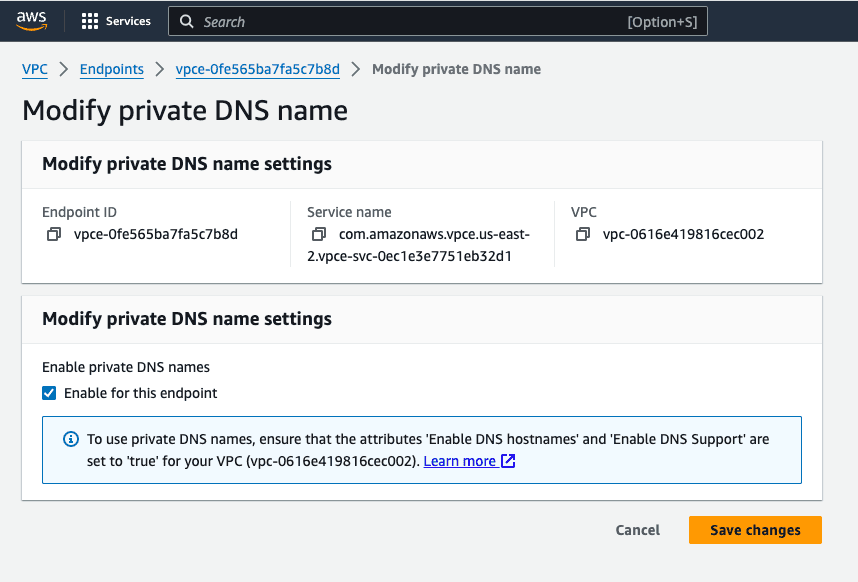Open the Services menu
This screenshot has width=858, height=582.
tap(124, 20)
